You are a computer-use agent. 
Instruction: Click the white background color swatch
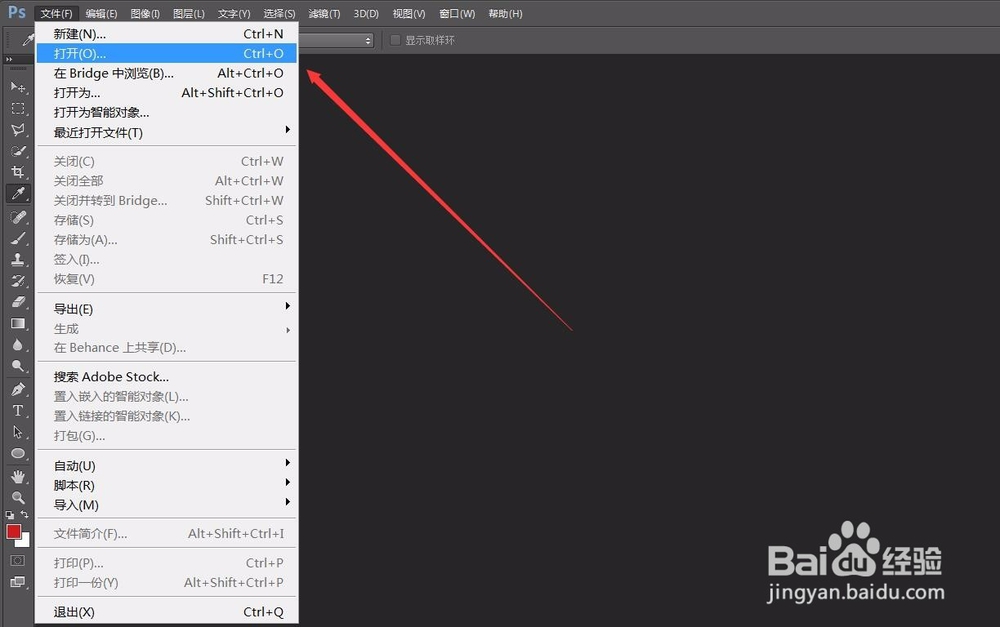pyautogui.click(x=25, y=543)
